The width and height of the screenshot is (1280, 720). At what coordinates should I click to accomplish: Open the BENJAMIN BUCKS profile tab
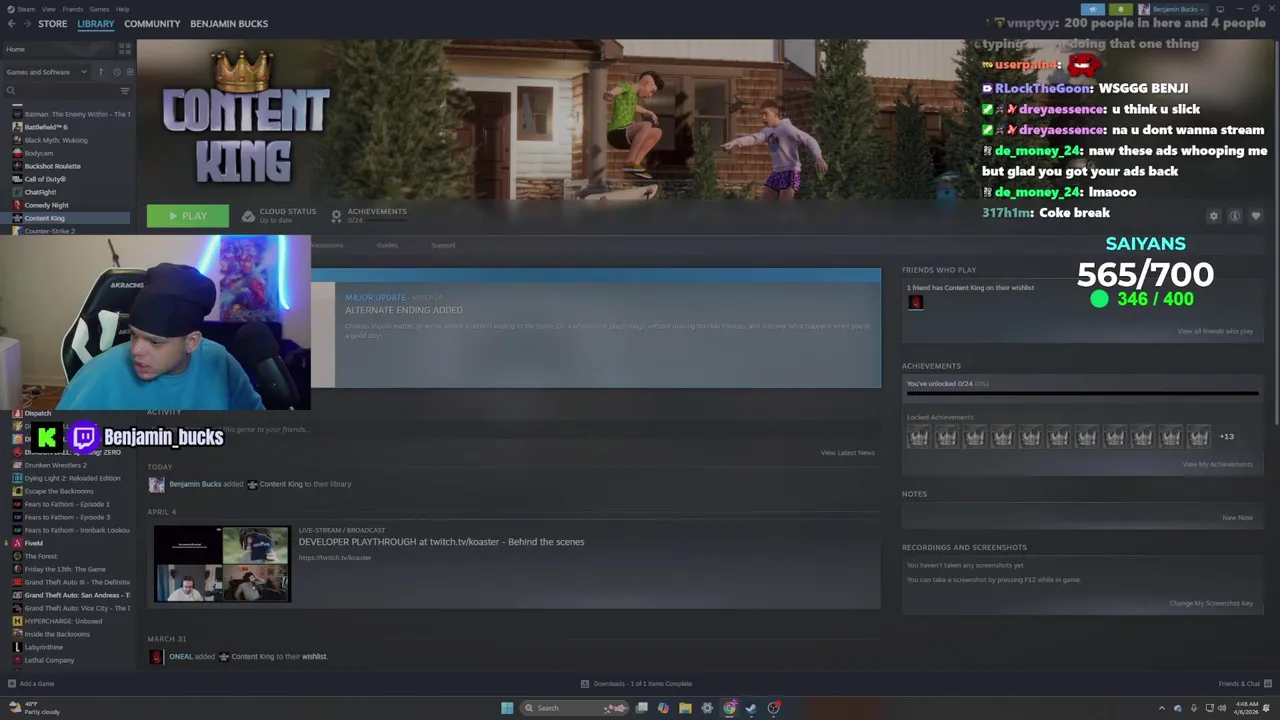click(x=229, y=24)
